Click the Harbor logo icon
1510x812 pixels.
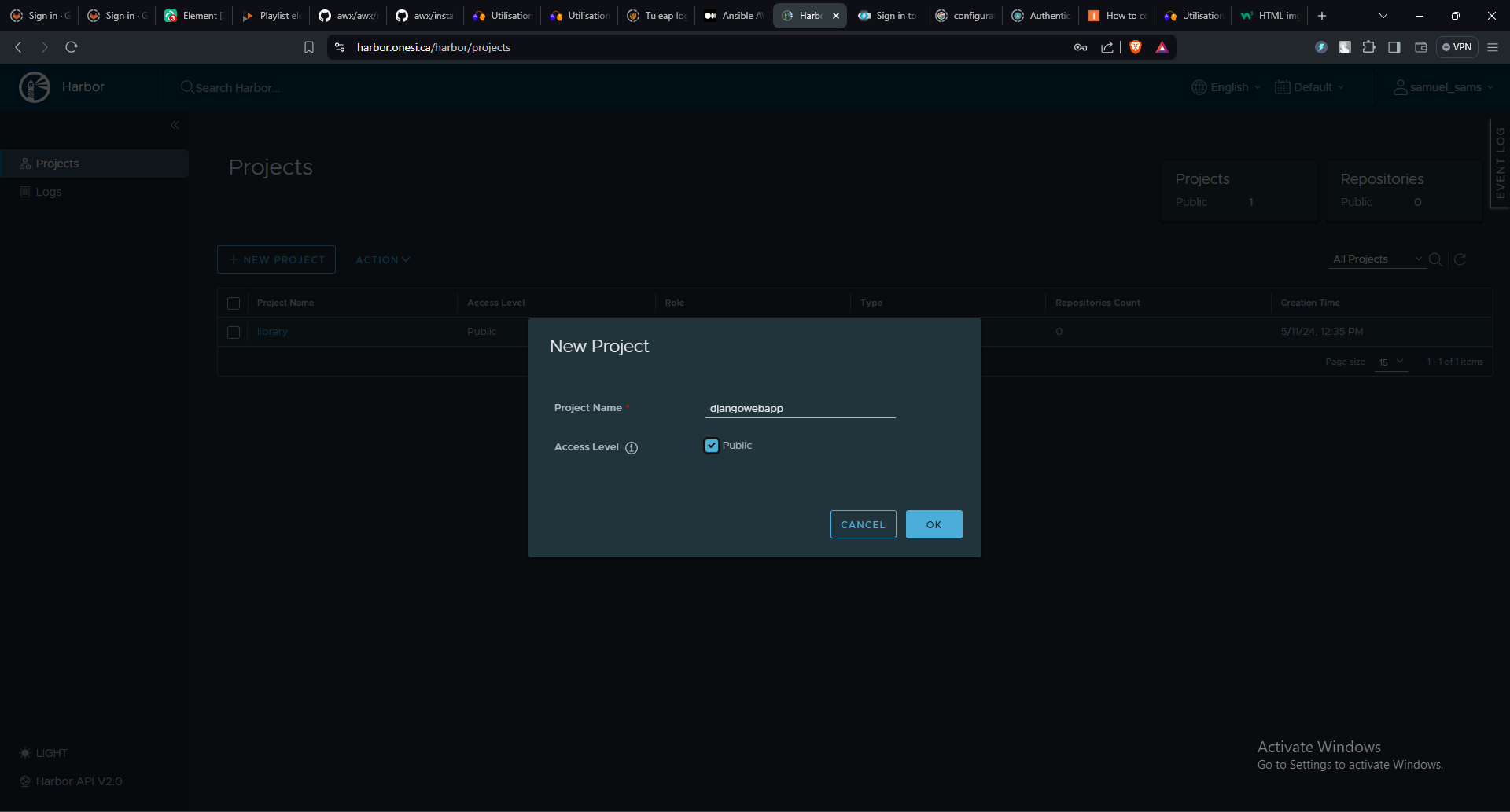pyautogui.click(x=35, y=87)
